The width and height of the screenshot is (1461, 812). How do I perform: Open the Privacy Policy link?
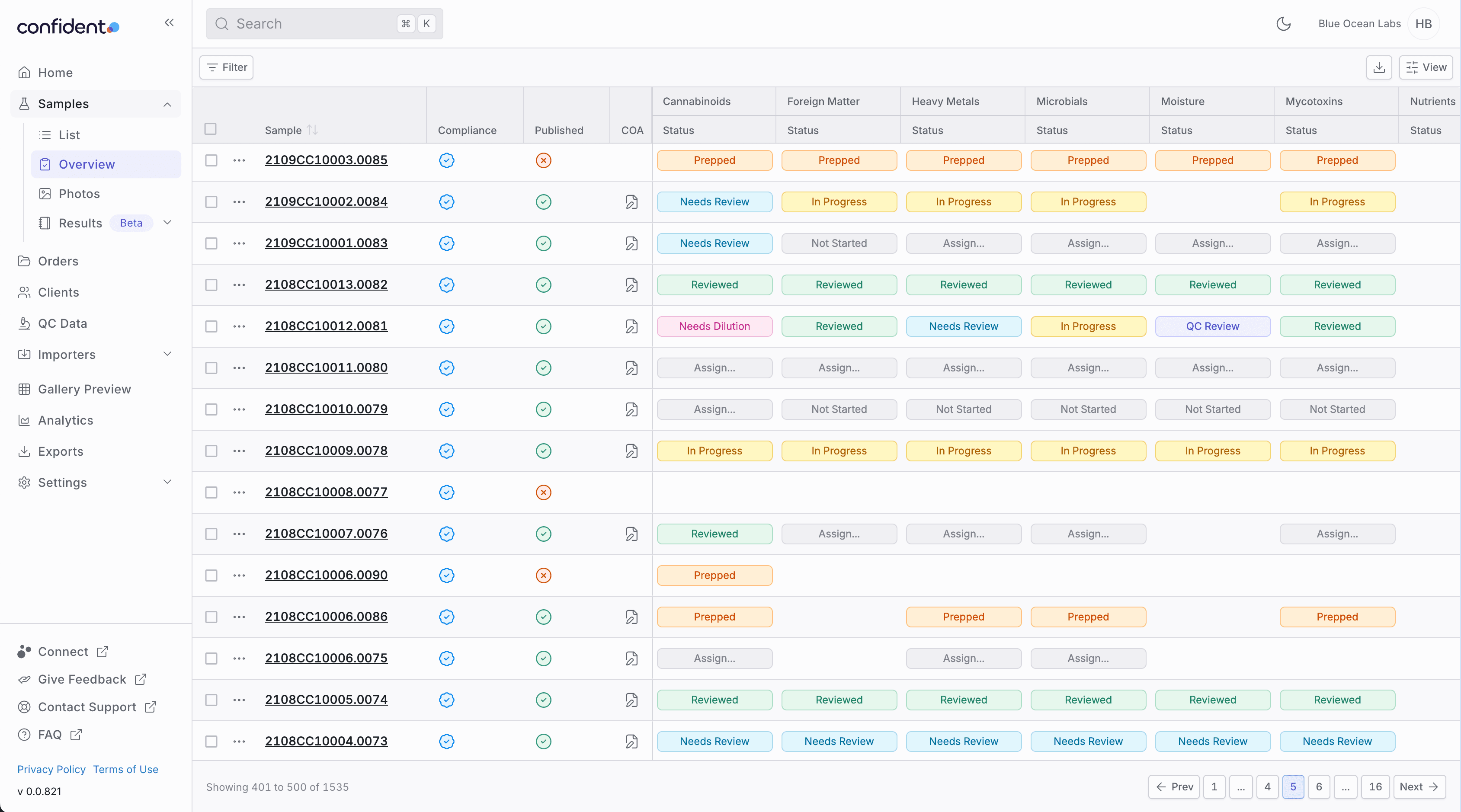(51, 770)
